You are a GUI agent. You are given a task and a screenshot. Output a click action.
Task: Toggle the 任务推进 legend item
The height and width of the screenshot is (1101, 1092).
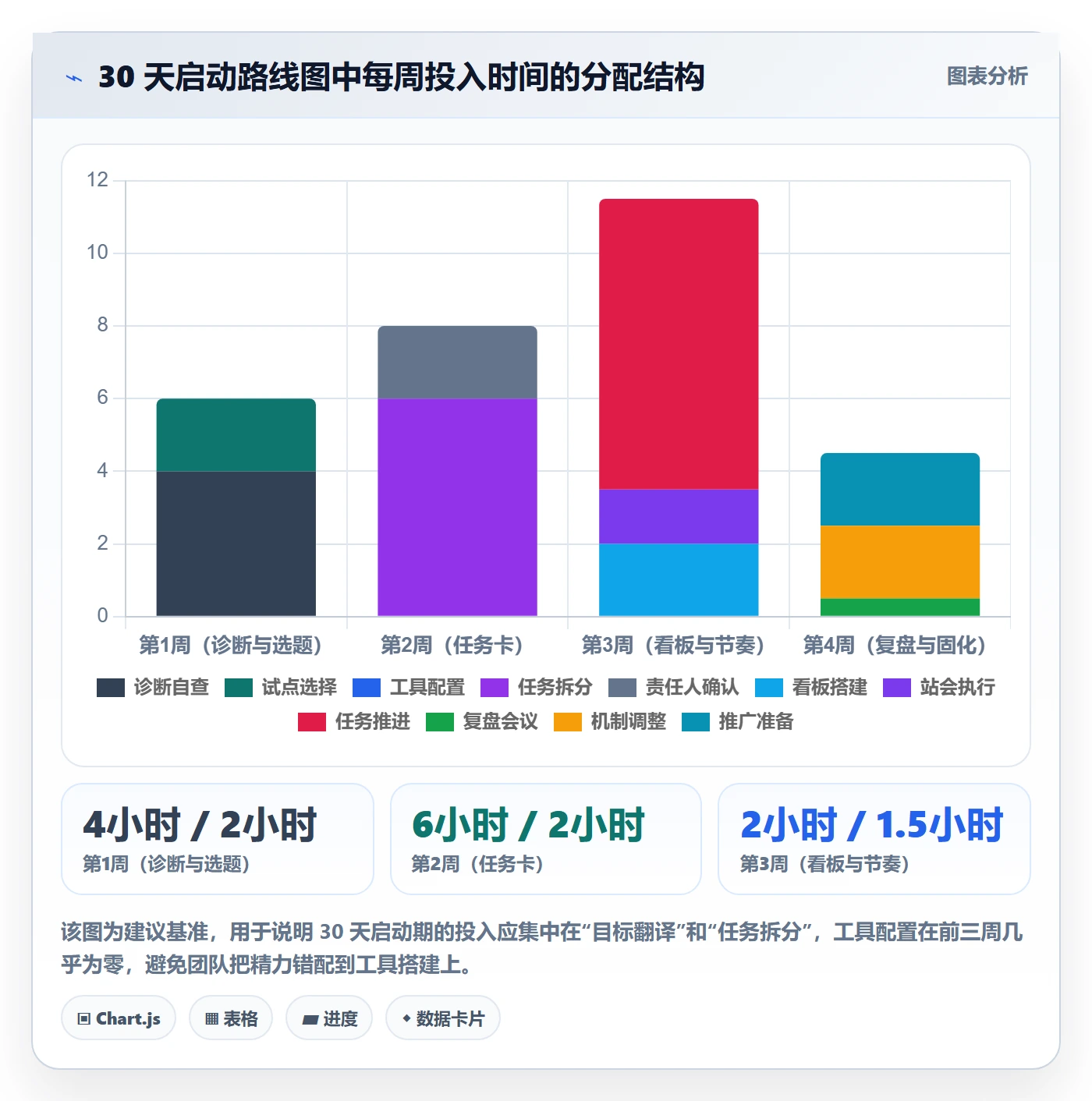coord(354,721)
